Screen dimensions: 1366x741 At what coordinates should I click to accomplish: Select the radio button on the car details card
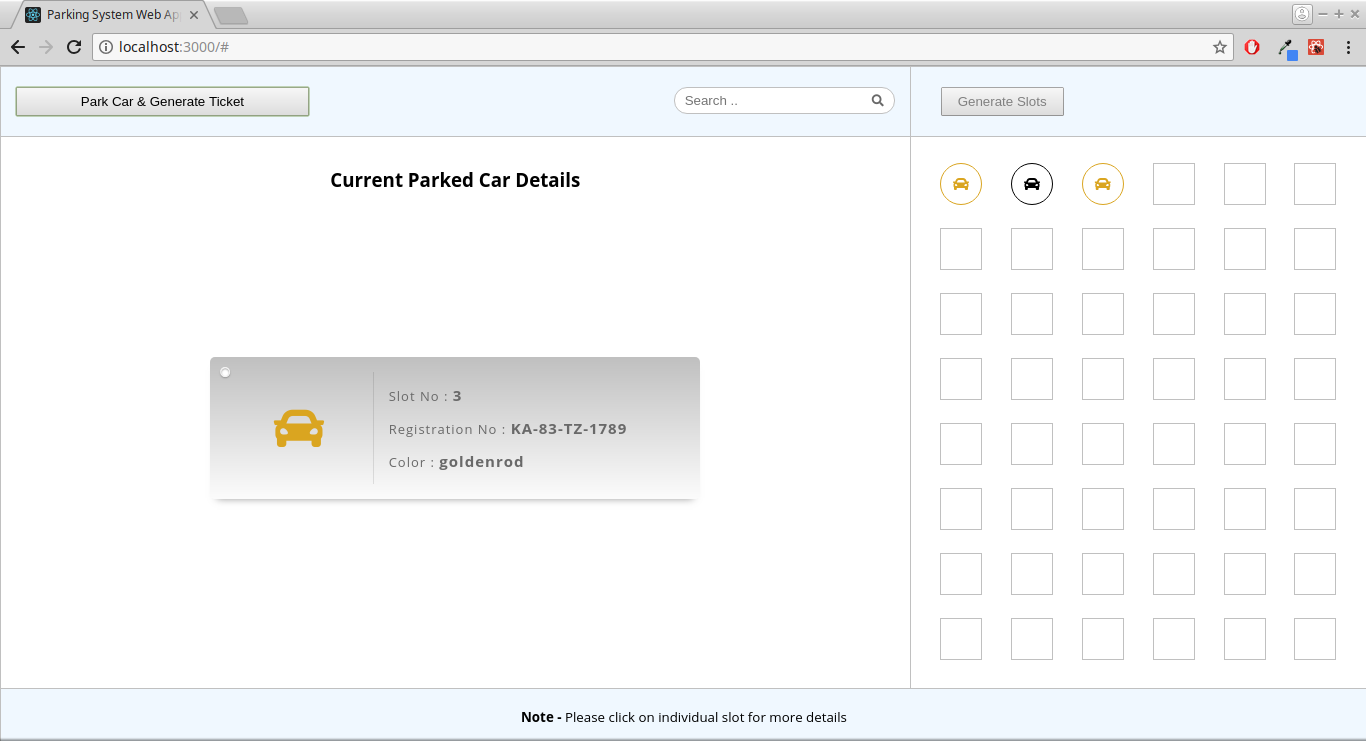(225, 372)
